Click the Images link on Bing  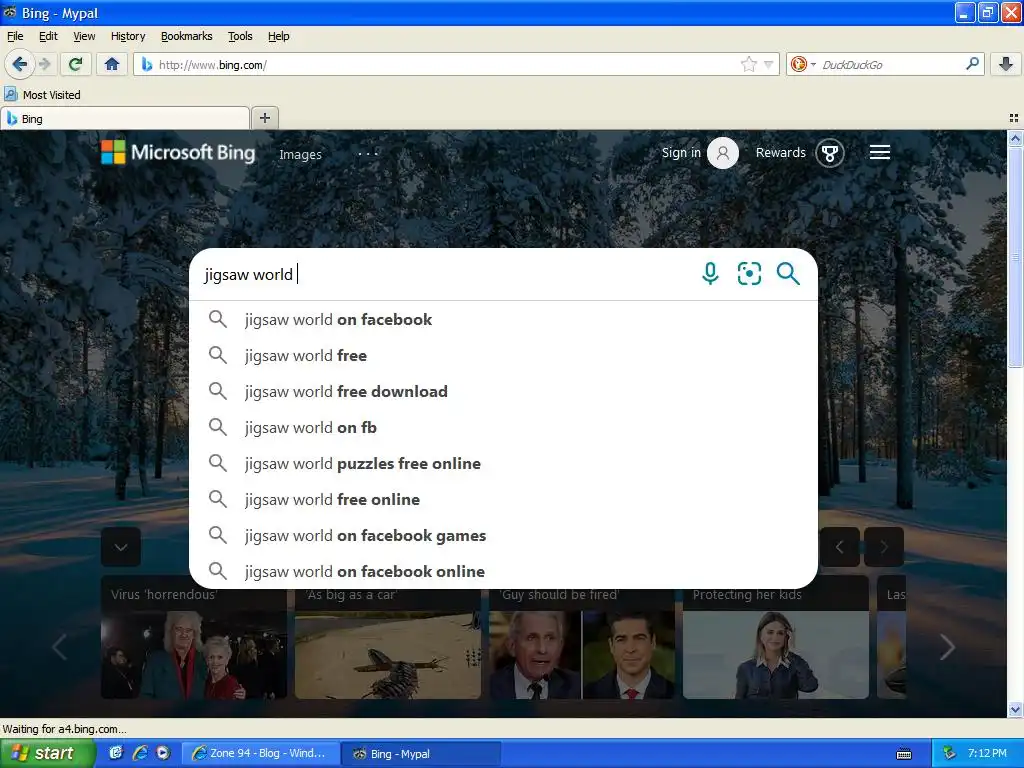[300, 155]
